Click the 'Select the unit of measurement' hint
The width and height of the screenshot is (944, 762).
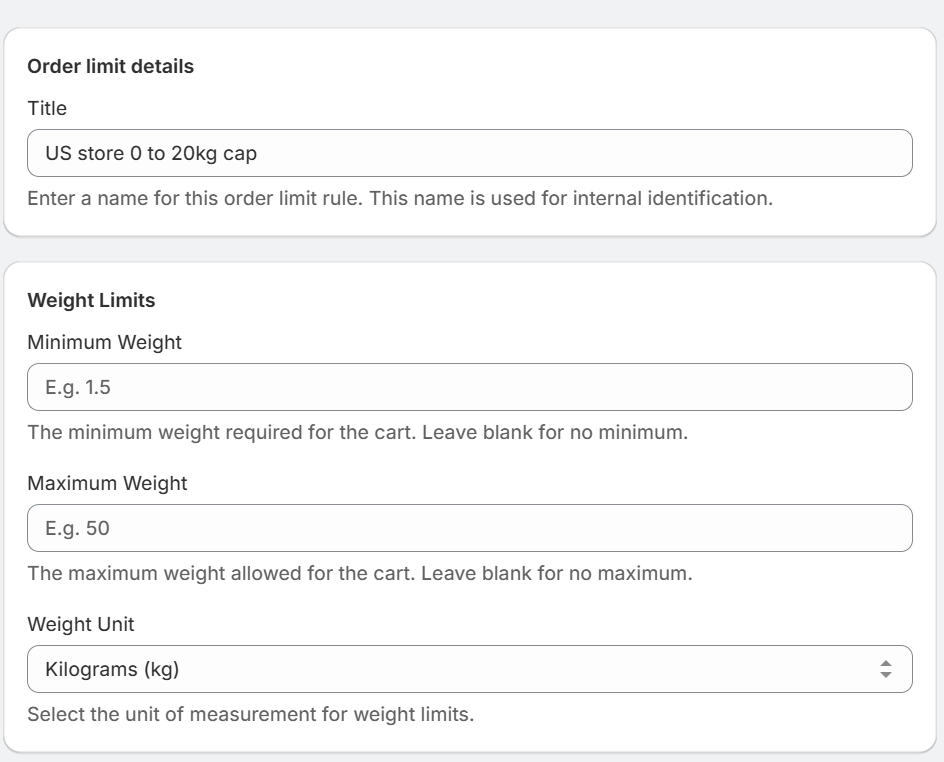250,715
